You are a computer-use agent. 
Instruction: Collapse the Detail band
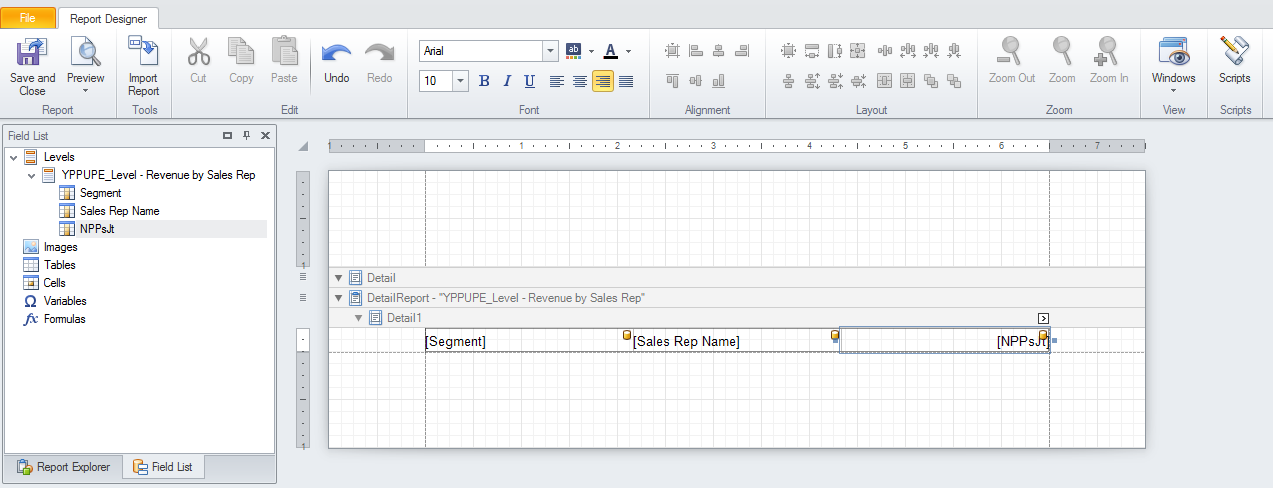point(338,278)
